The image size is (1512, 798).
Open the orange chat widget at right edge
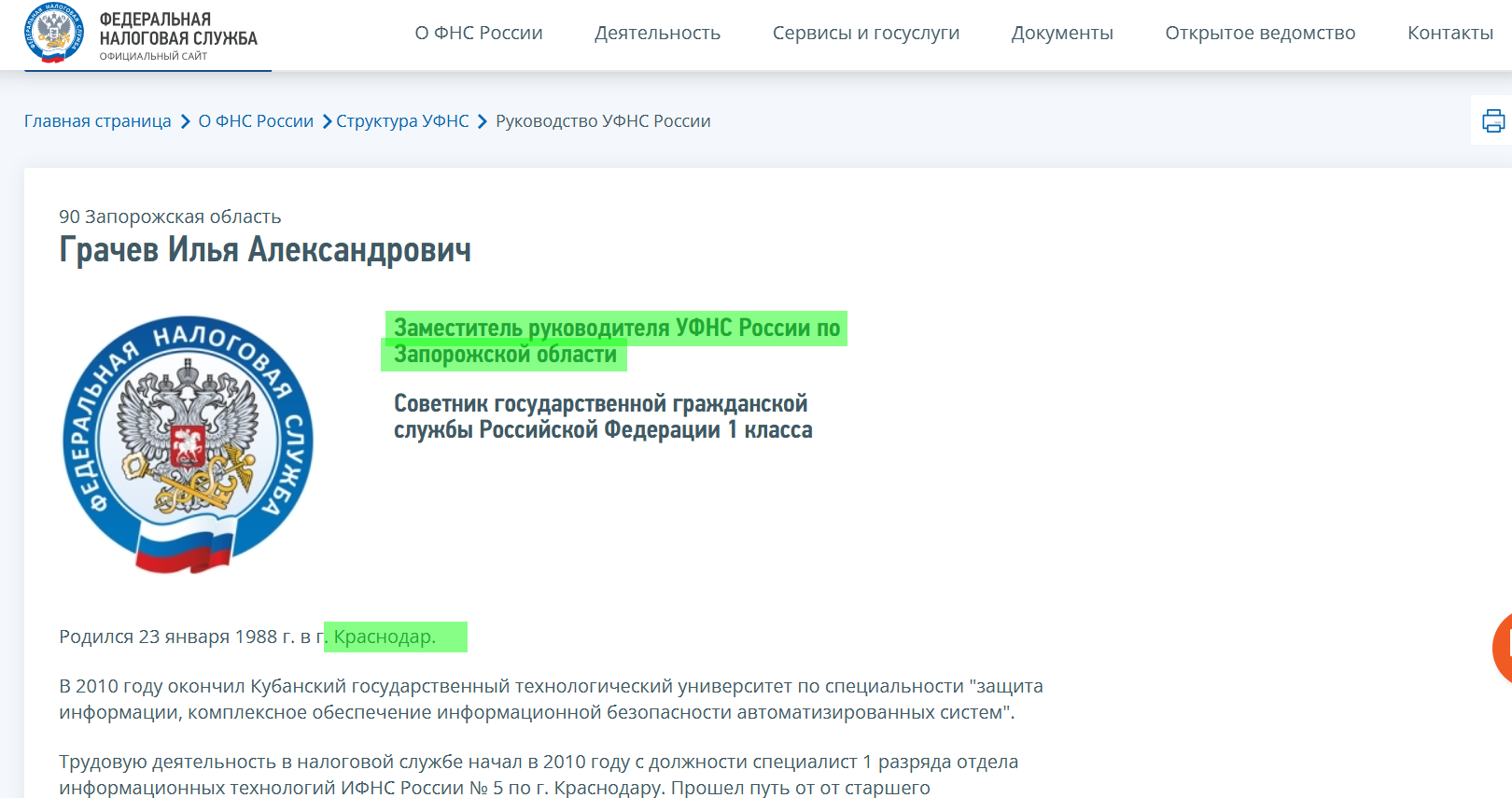tap(1503, 648)
